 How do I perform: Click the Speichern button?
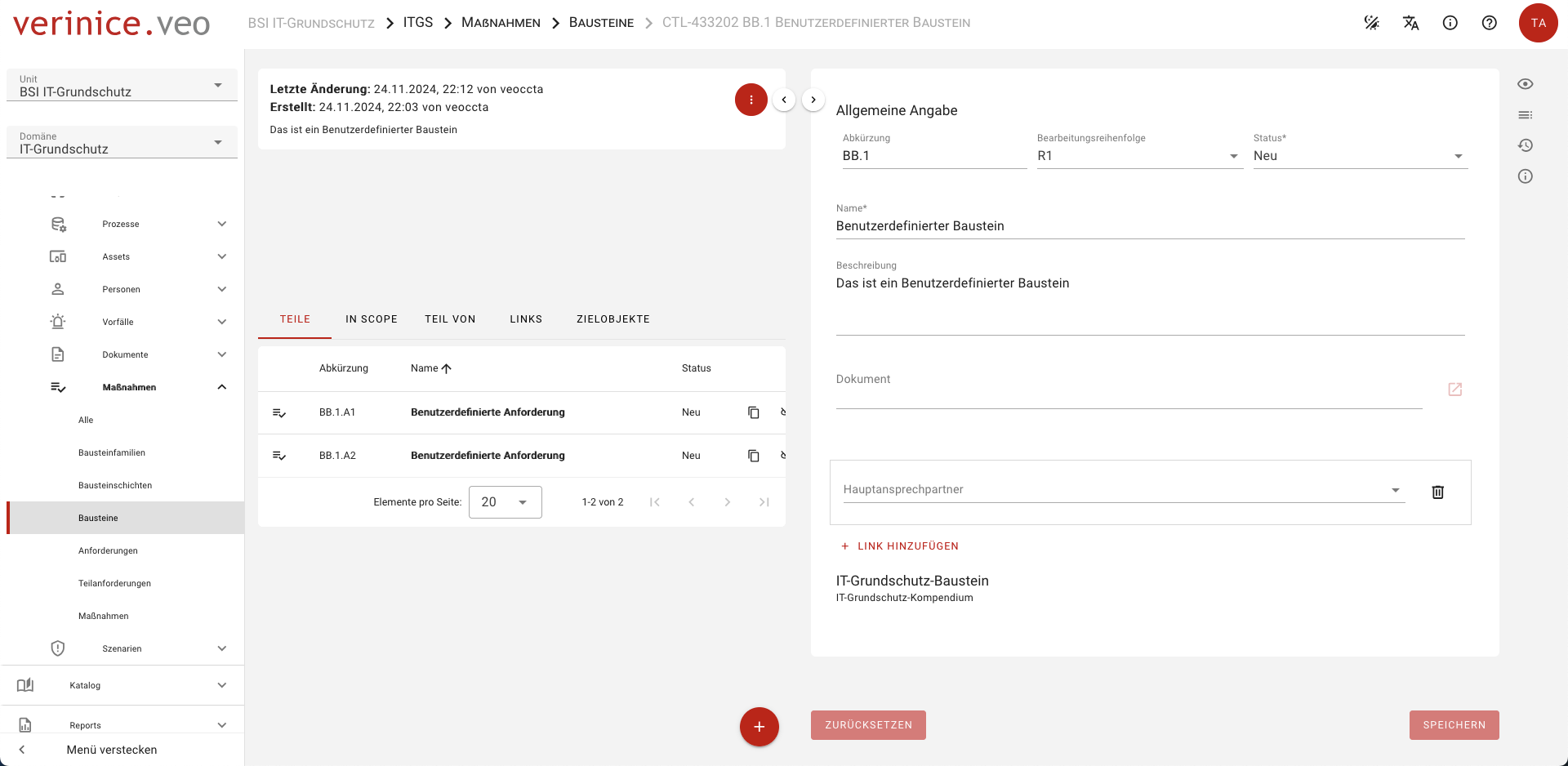pyautogui.click(x=1454, y=725)
